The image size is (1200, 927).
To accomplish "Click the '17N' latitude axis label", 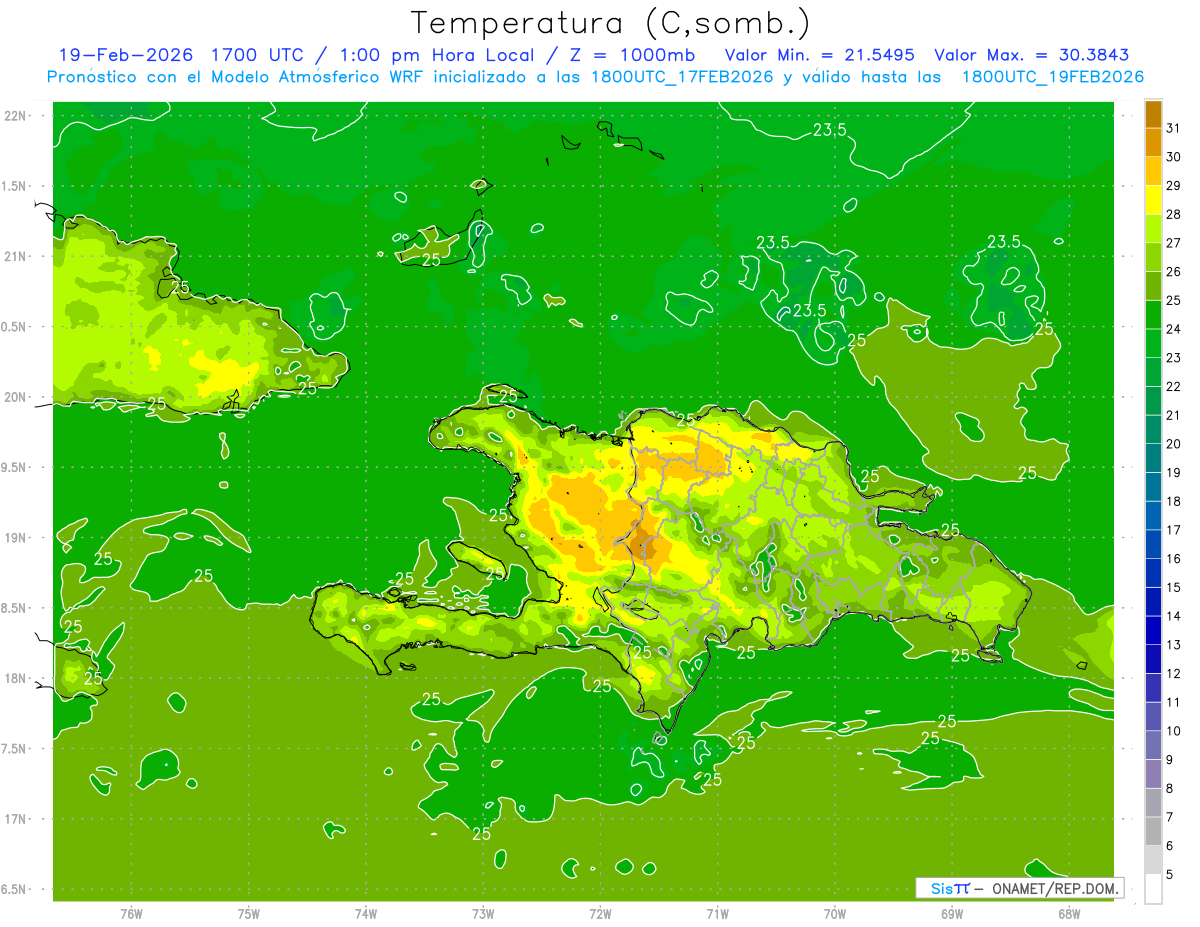I will (x=14, y=819).
